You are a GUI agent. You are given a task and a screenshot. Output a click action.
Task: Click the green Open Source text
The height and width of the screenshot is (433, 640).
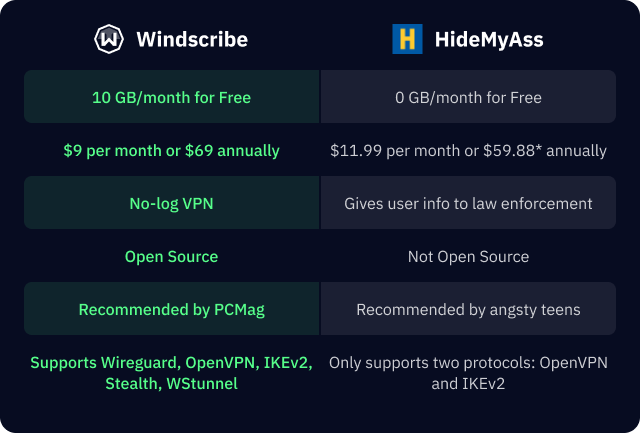(x=171, y=257)
